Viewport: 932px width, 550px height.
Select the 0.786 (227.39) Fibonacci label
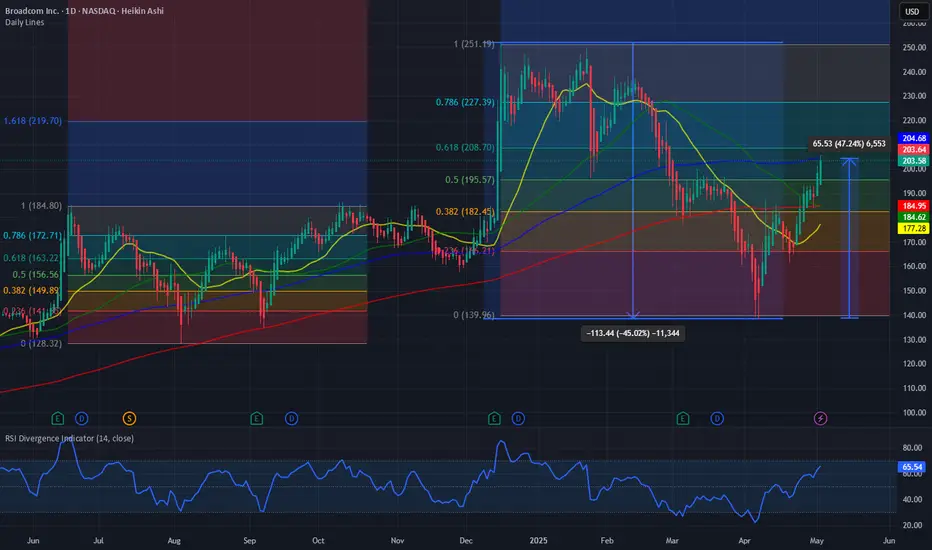coord(465,102)
